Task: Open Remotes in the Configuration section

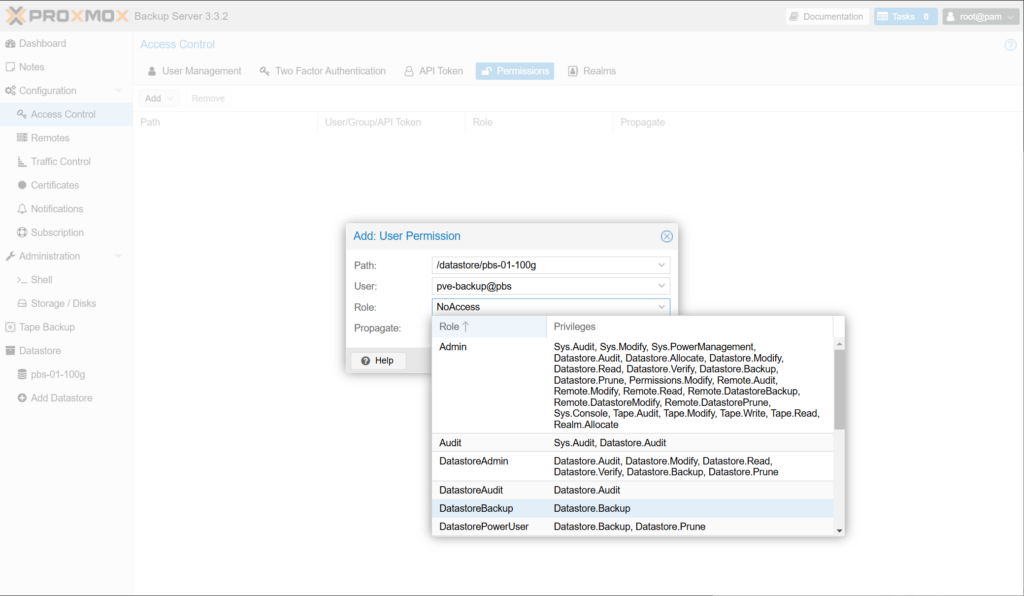Action: pos(49,138)
